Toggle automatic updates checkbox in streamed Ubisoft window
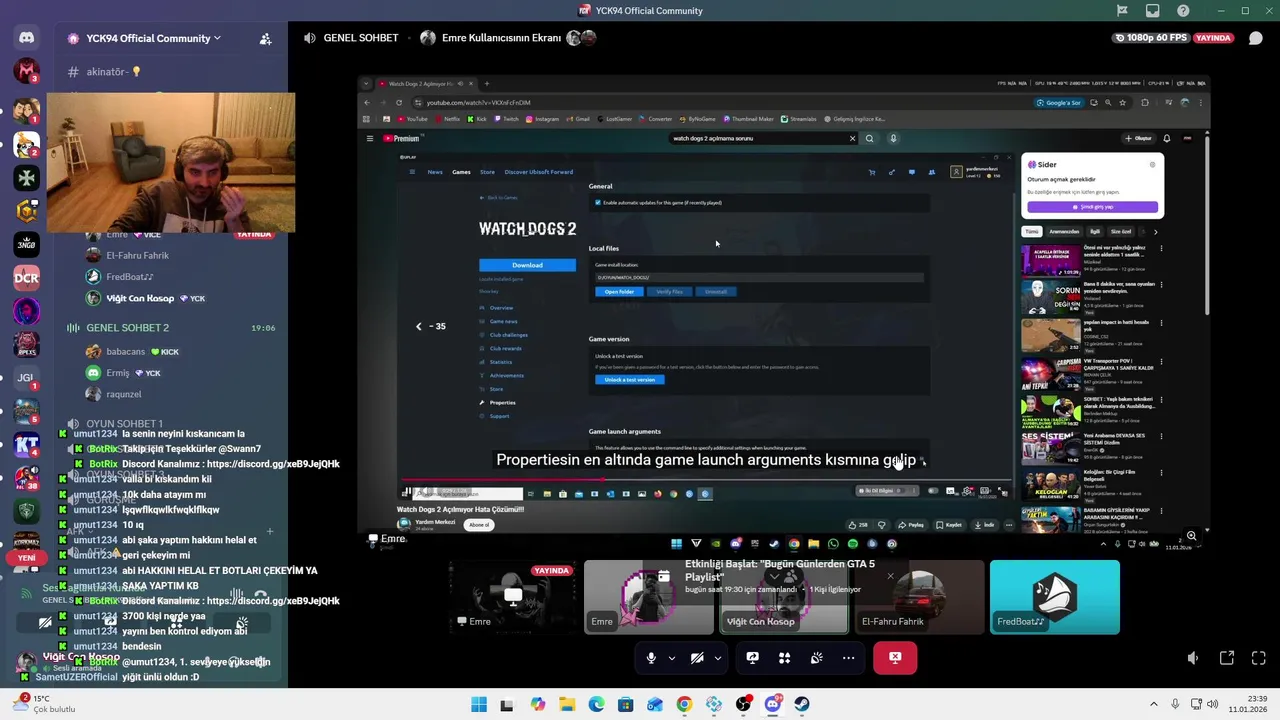Viewport: 1280px width, 720px height. pos(598,203)
